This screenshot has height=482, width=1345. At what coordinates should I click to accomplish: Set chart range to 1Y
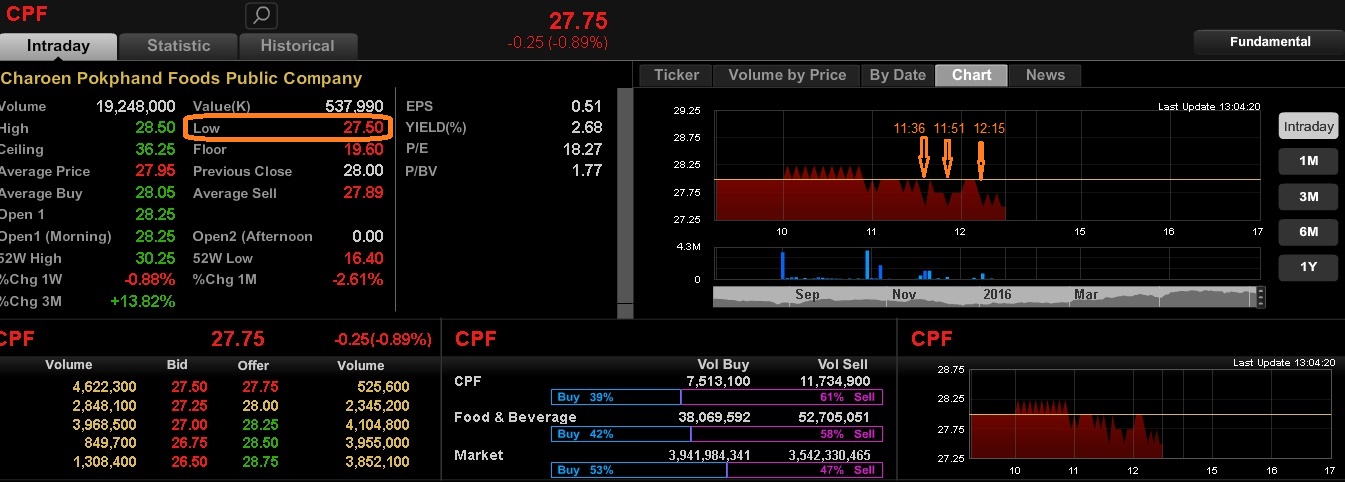1308,267
